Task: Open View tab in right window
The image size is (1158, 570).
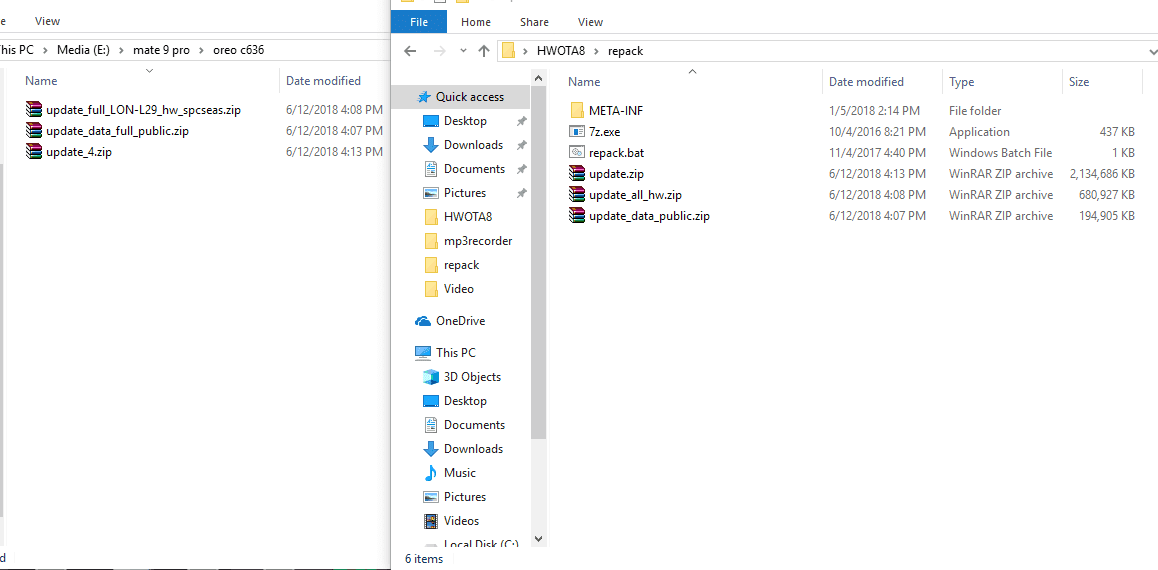Action: [x=590, y=22]
